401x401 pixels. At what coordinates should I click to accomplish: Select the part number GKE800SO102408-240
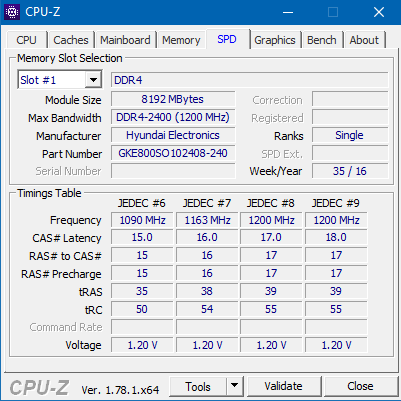click(173, 153)
